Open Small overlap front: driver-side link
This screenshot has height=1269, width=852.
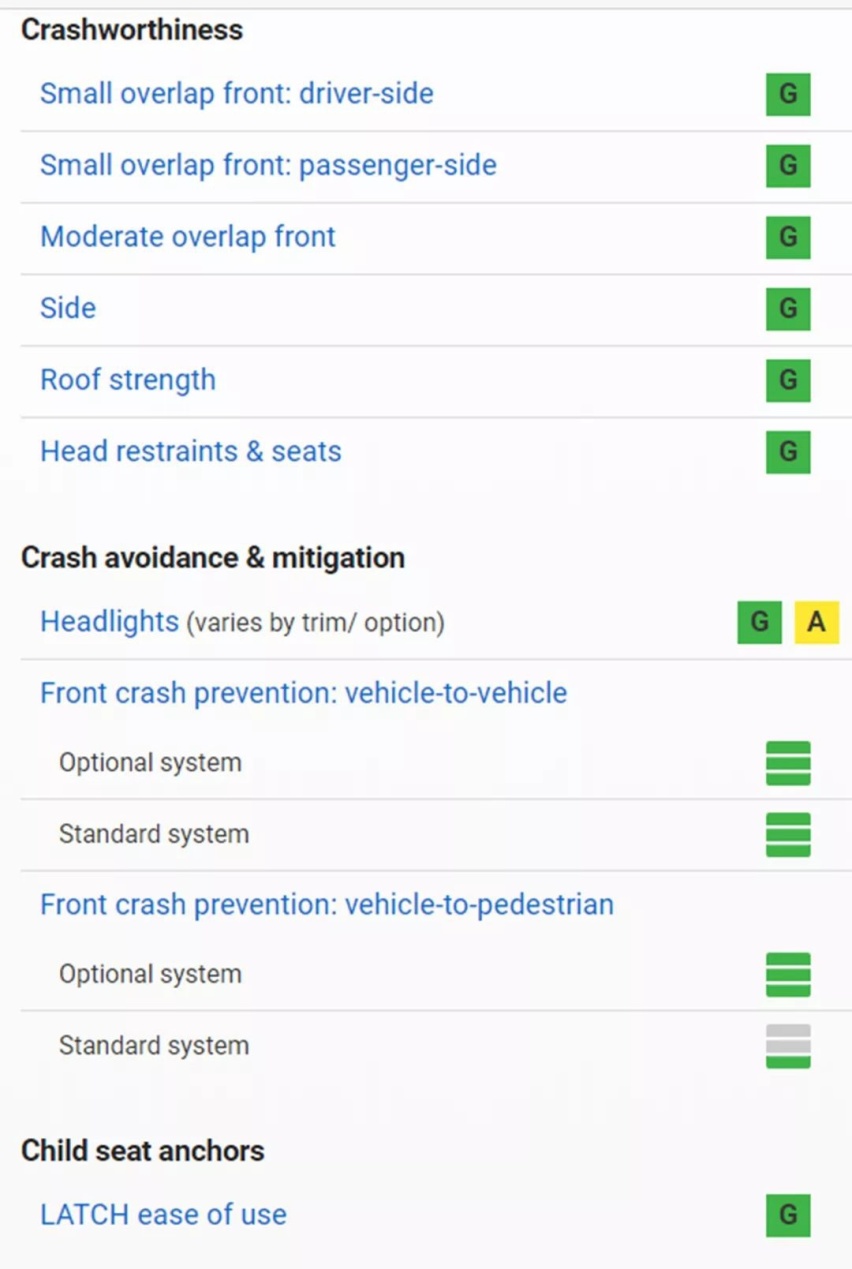pos(237,94)
